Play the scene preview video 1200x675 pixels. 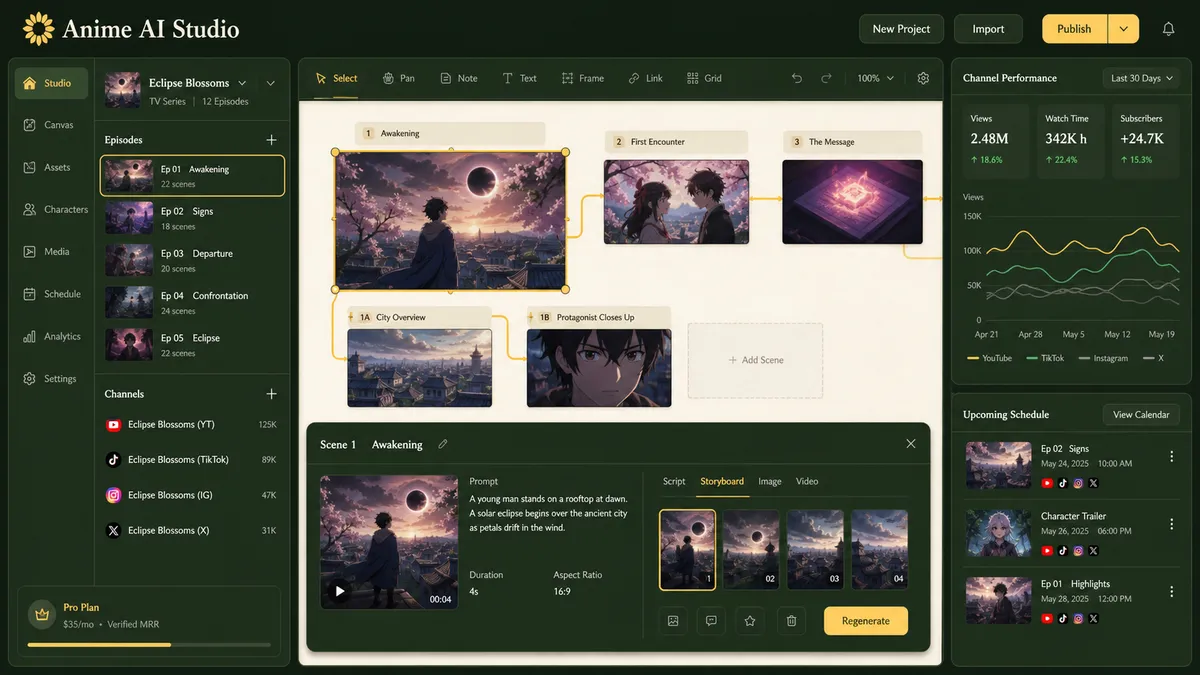[x=340, y=591]
